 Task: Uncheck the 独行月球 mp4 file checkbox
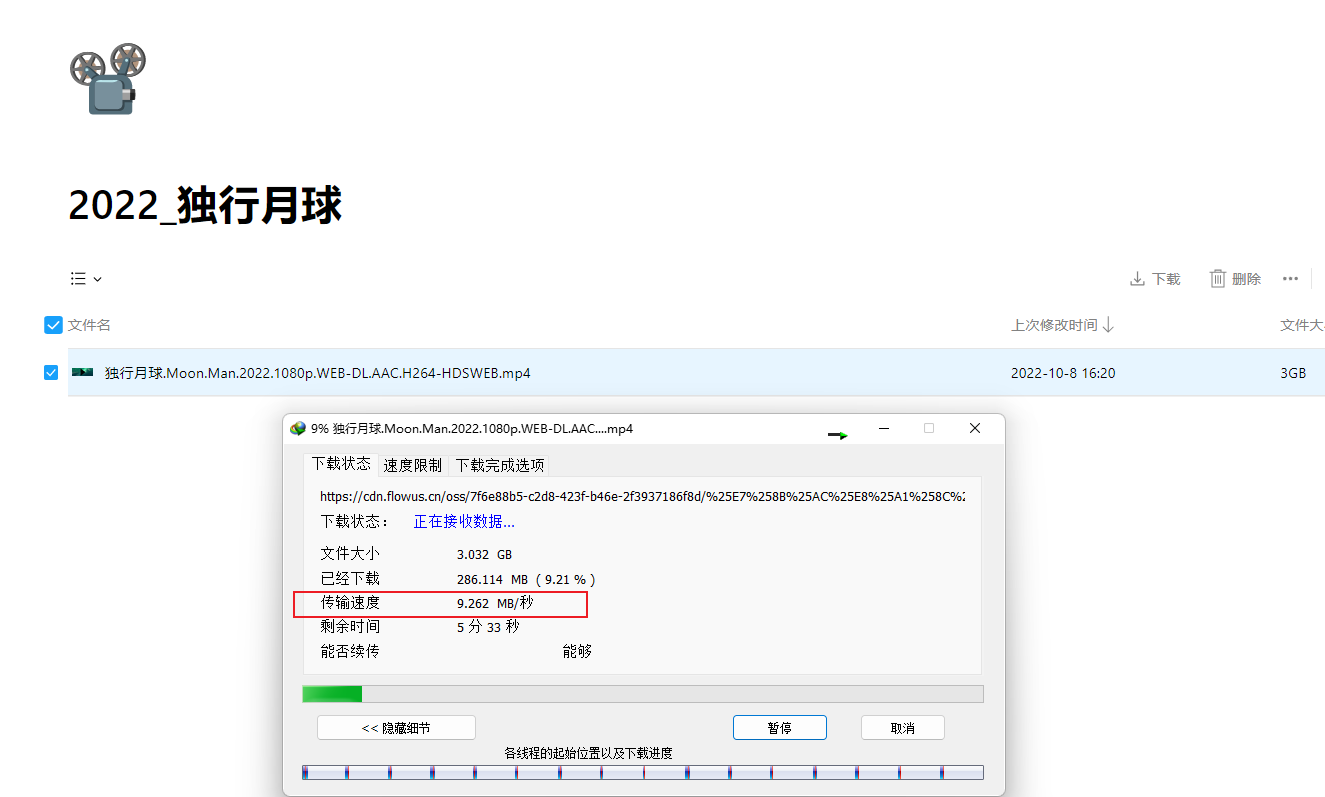click(51, 373)
